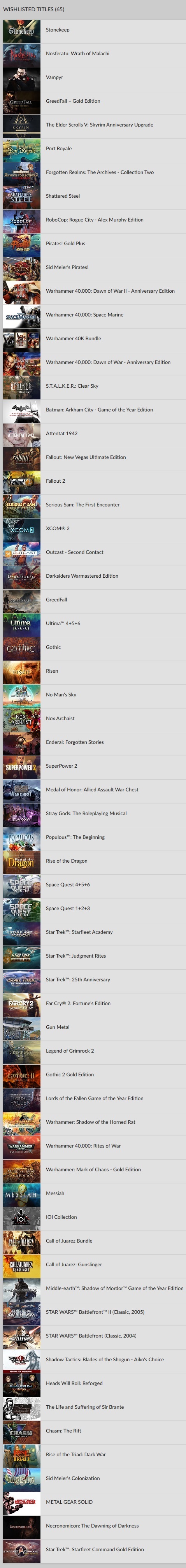Open Nosferatu: Wrath of Malachi title
186x1568 pixels.
[x=78, y=54]
